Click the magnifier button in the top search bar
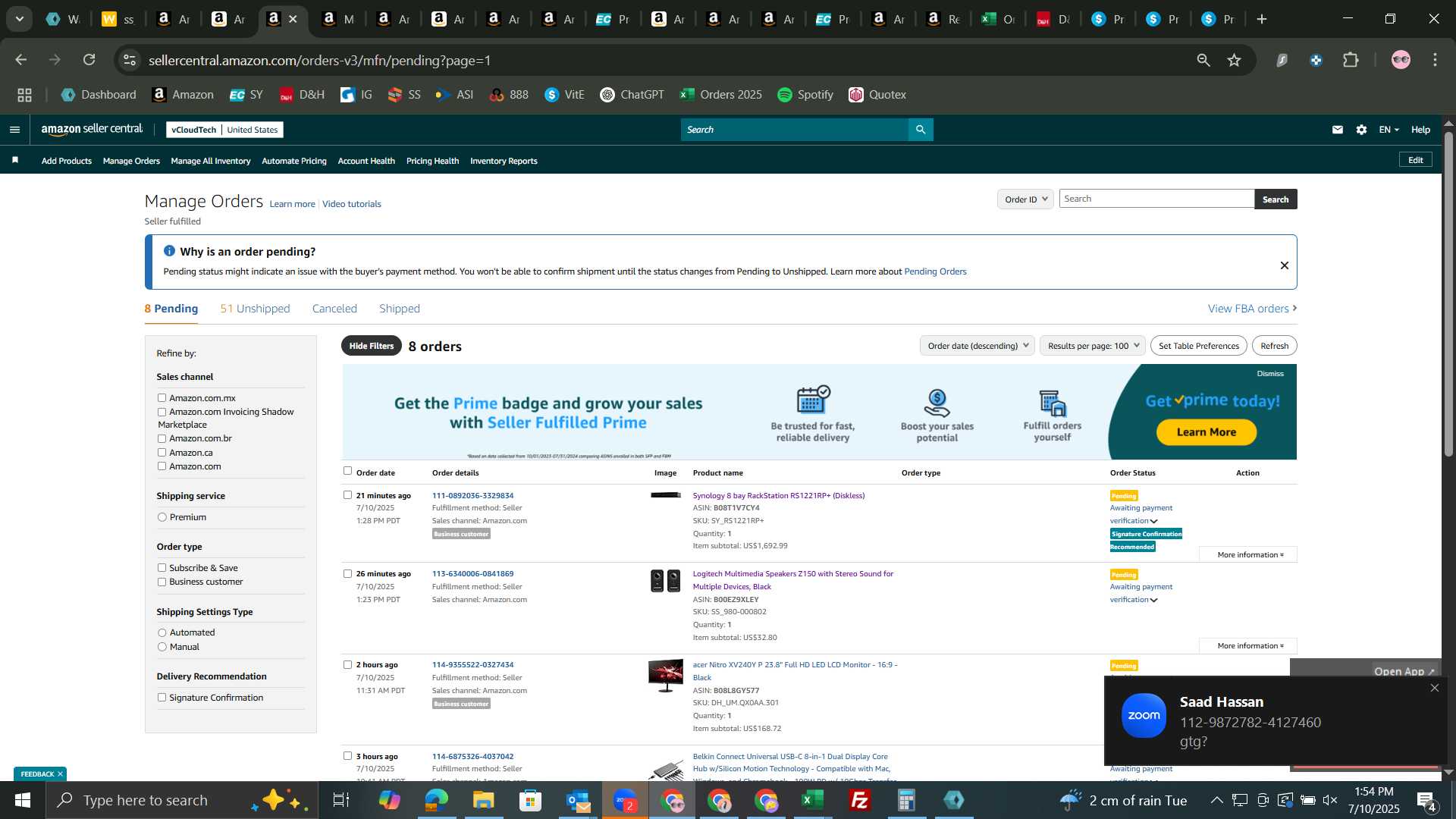The height and width of the screenshot is (819, 1456). [921, 130]
